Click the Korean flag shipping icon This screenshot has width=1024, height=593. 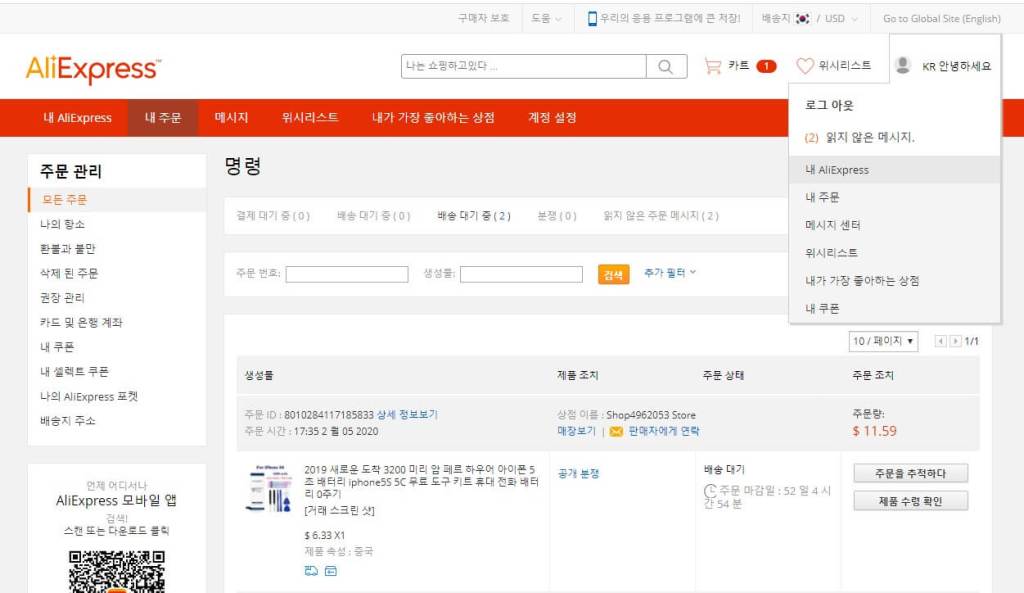coord(803,18)
